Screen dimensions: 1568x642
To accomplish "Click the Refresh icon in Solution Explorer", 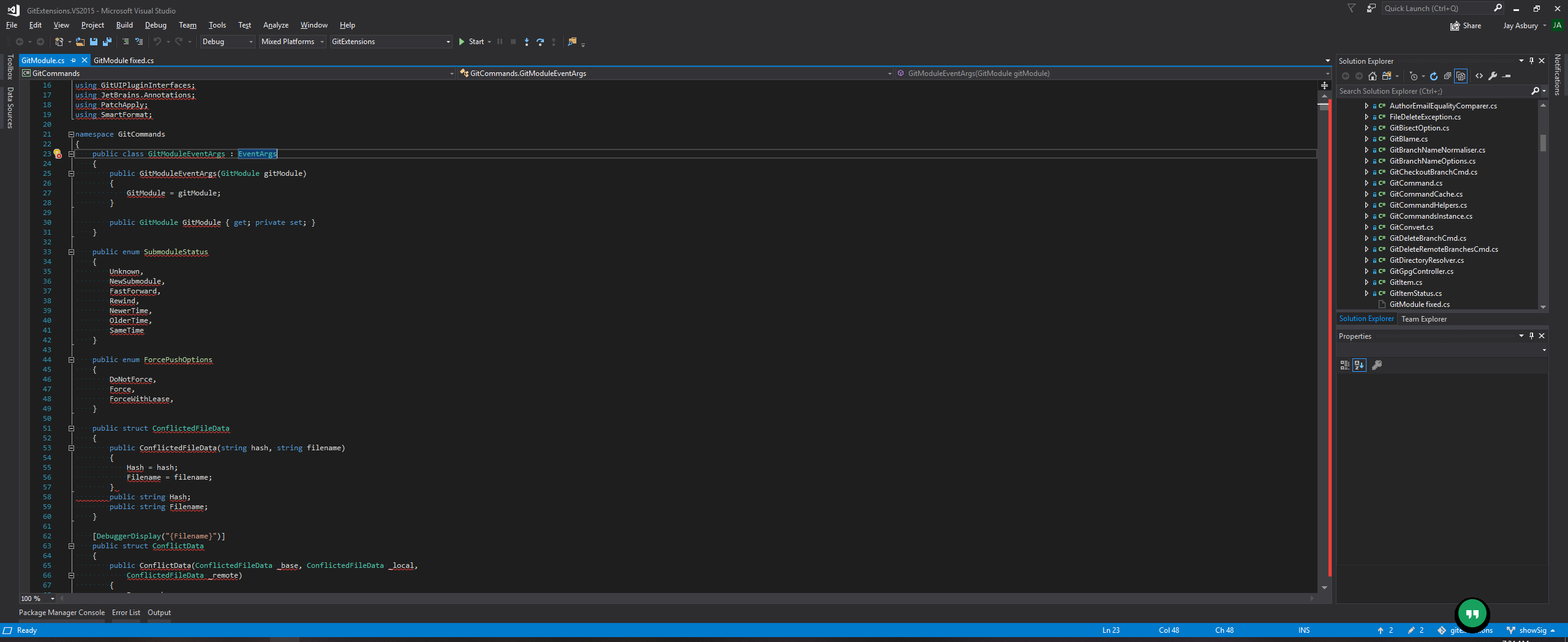I will (x=1434, y=76).
